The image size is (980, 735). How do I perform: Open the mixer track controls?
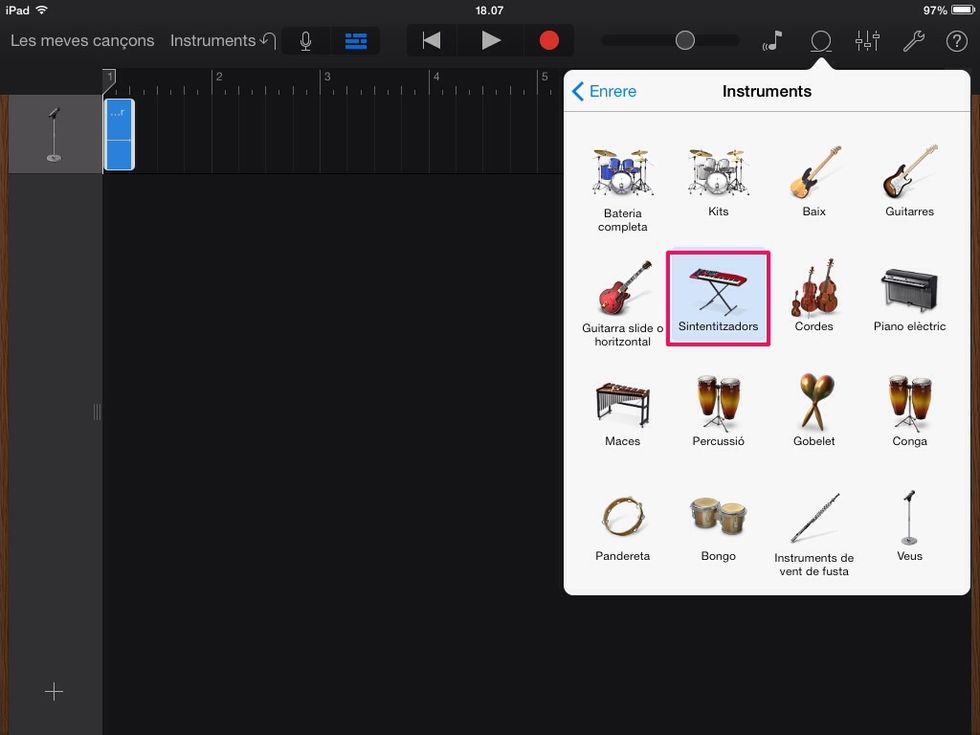pyautogui.click(x=867, y=41)
